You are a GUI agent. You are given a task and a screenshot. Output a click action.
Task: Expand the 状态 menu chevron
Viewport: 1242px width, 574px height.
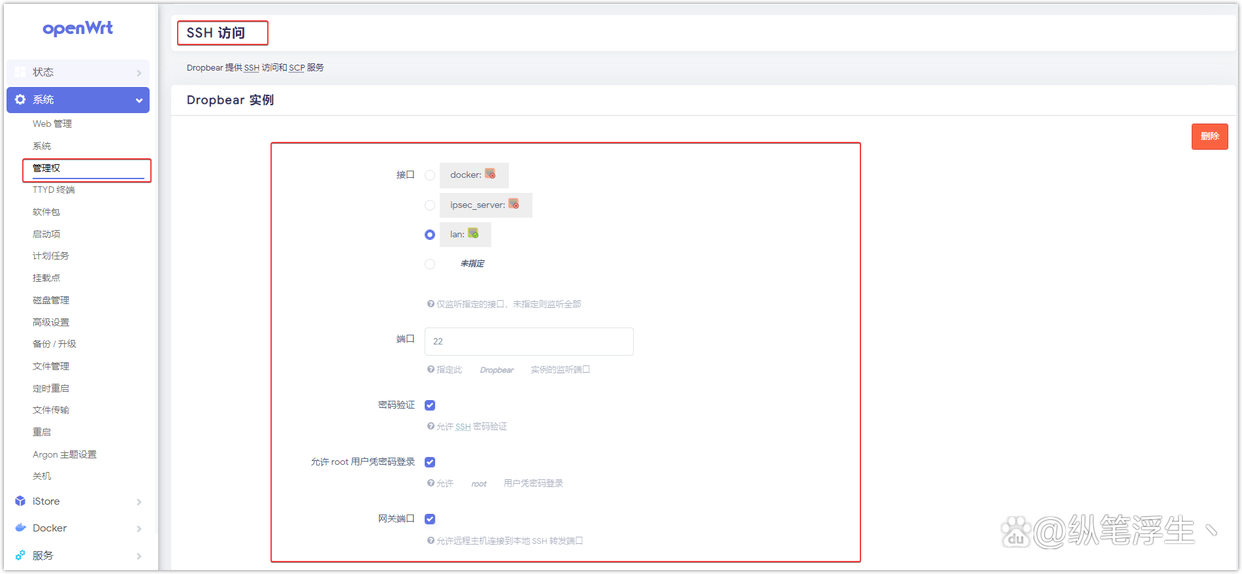139,73
